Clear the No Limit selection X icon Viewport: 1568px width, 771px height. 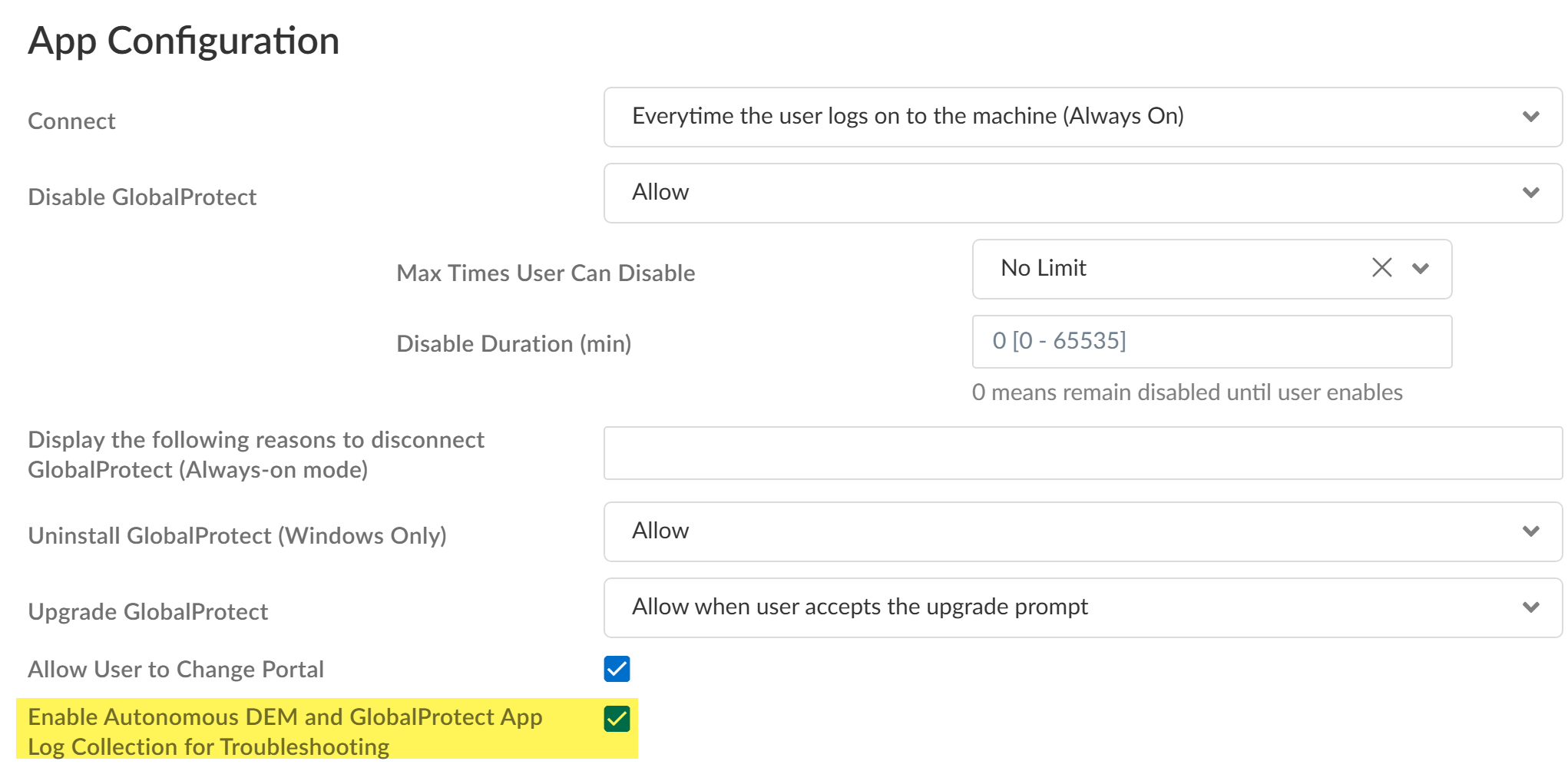click(1381, 268)
